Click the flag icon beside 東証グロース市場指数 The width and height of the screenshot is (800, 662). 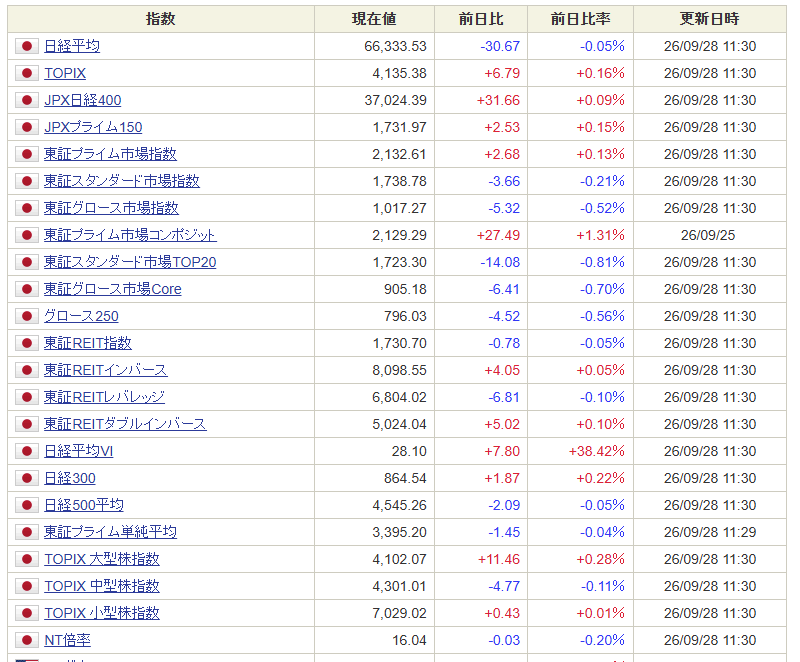(27, 209)
